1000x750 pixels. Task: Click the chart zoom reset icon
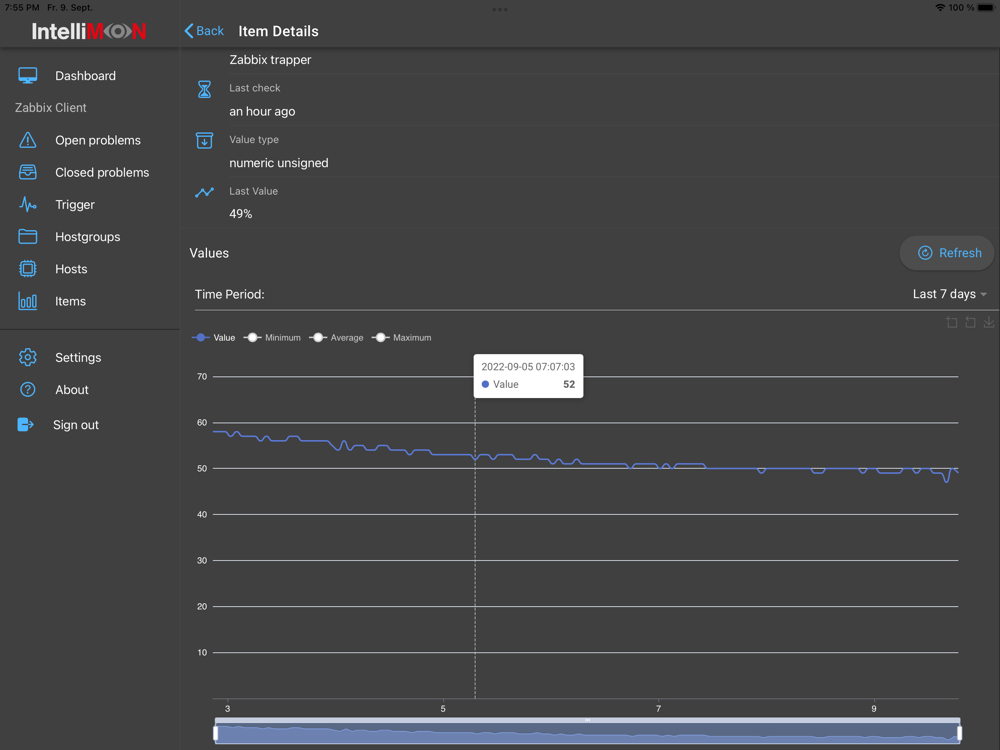[970, 322]
